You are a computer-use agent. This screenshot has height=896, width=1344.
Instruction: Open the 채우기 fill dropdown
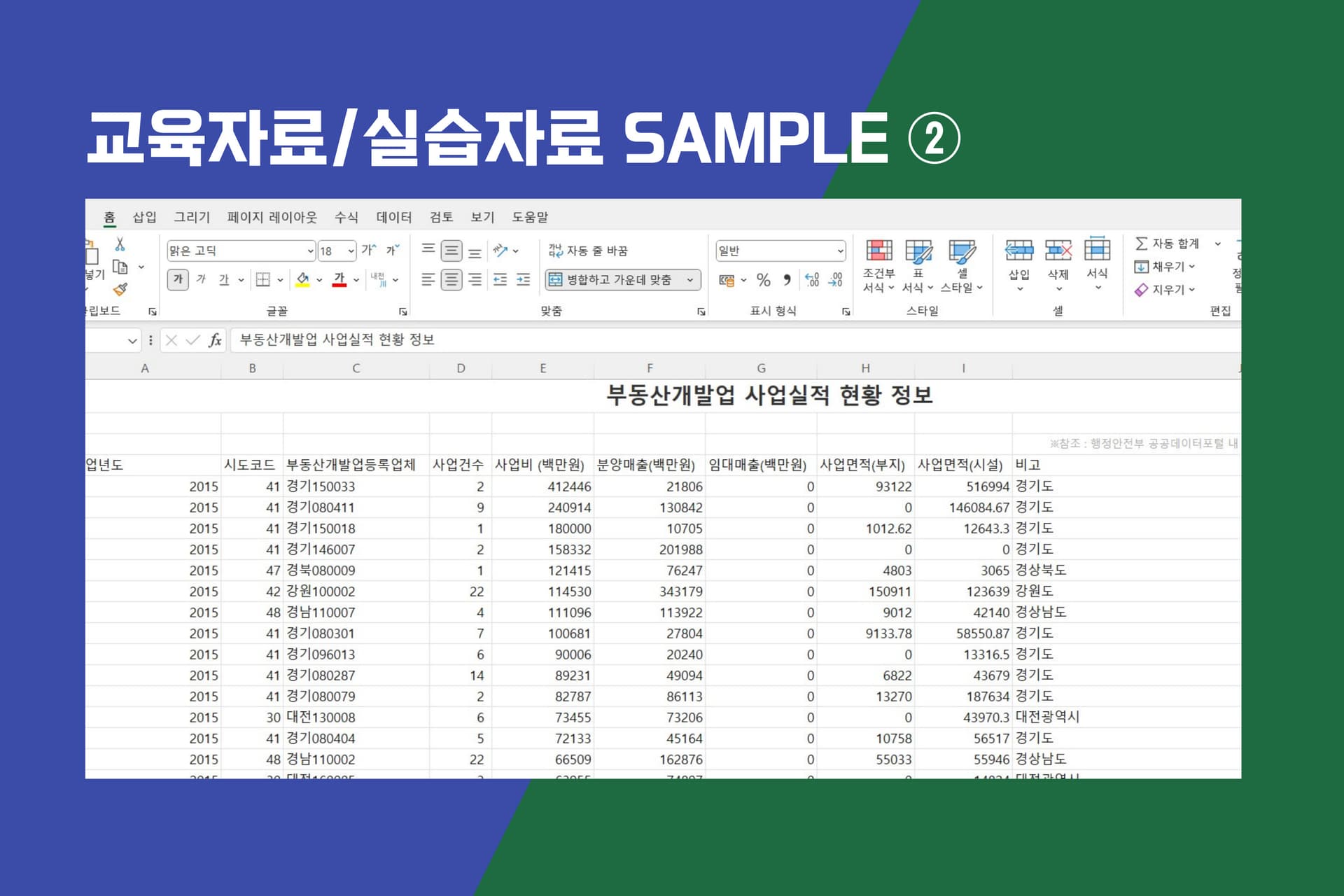click(1165, 267)
